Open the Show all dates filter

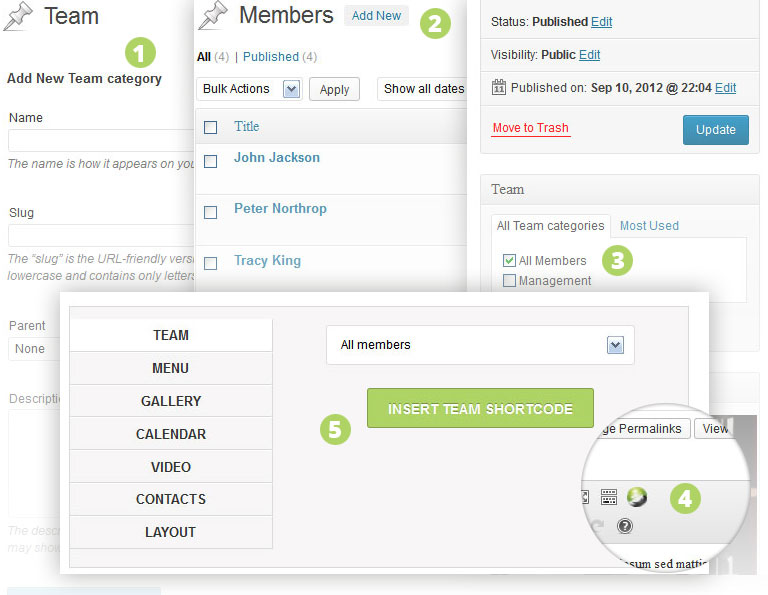click(x=423, y=89)
